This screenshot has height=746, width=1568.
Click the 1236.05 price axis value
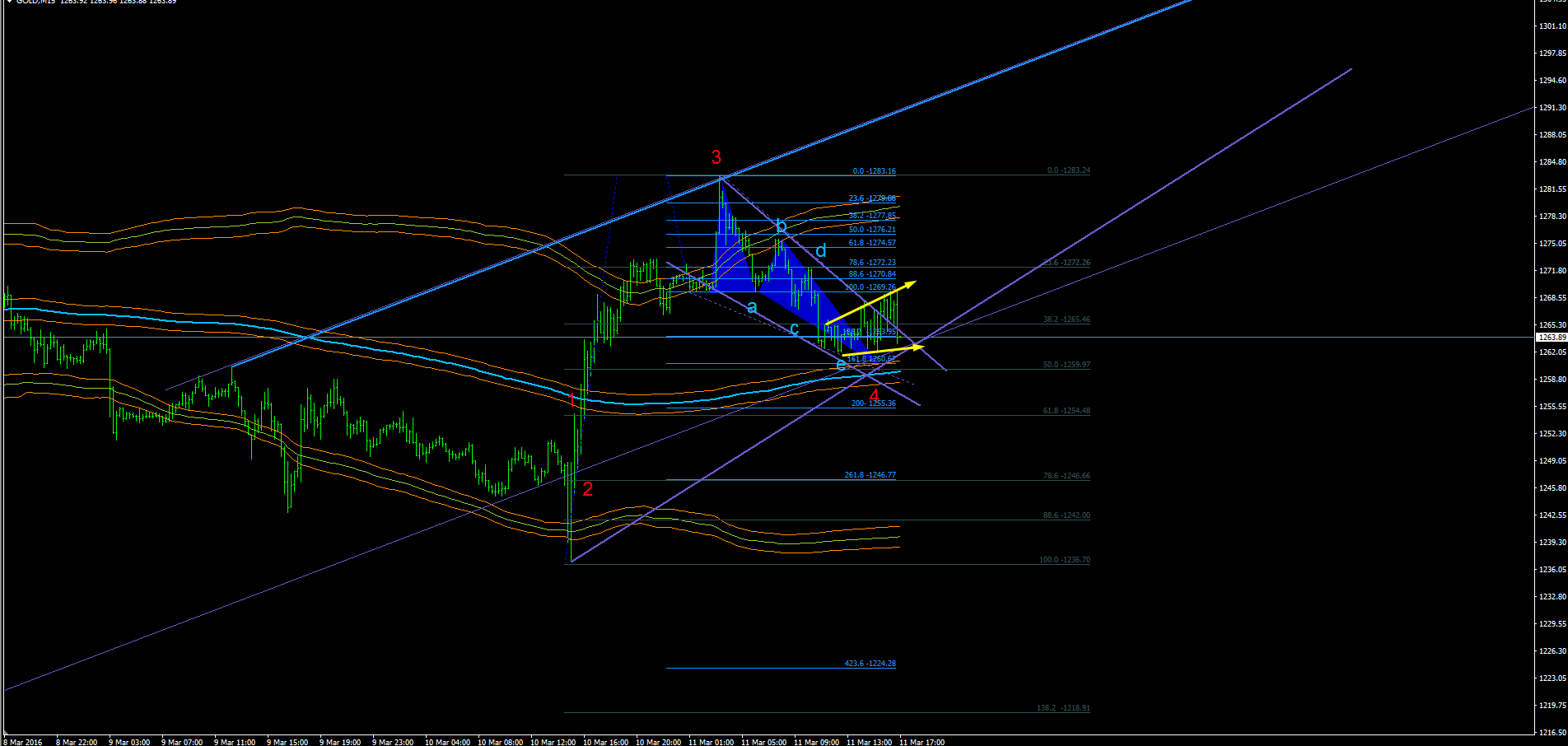1552,570
